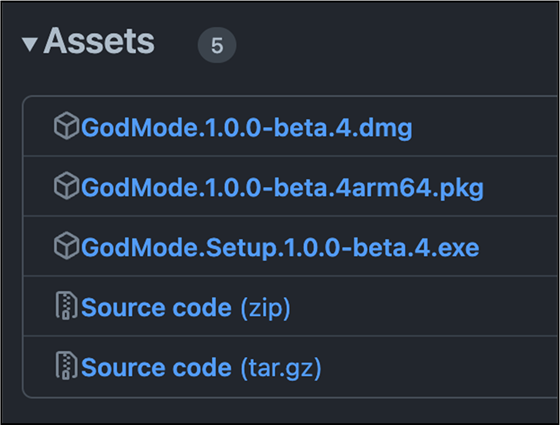Click empty space in the dmg asset row
Image resolution: width=560 pixels, height=425 pixels.
[486, 126]
